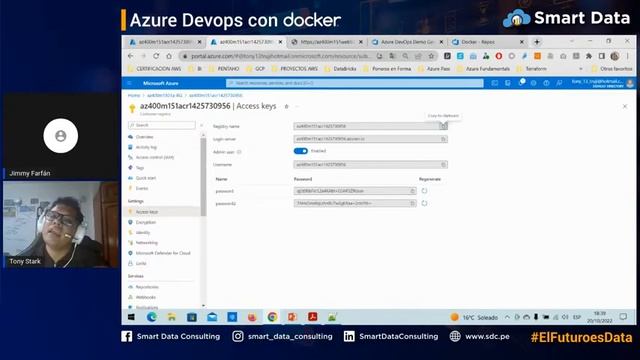The image size is (640, 360).
Task: Open the browser Extensions puzzle icon
Action: click(x=589, y=56)
